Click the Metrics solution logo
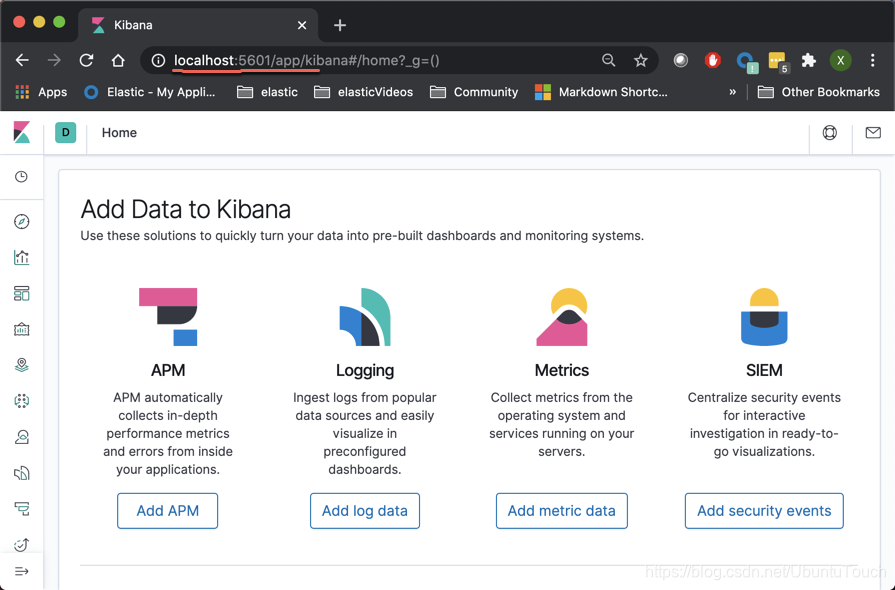The image size is (895, 590). pyautogui.click(x=562, y=317)
